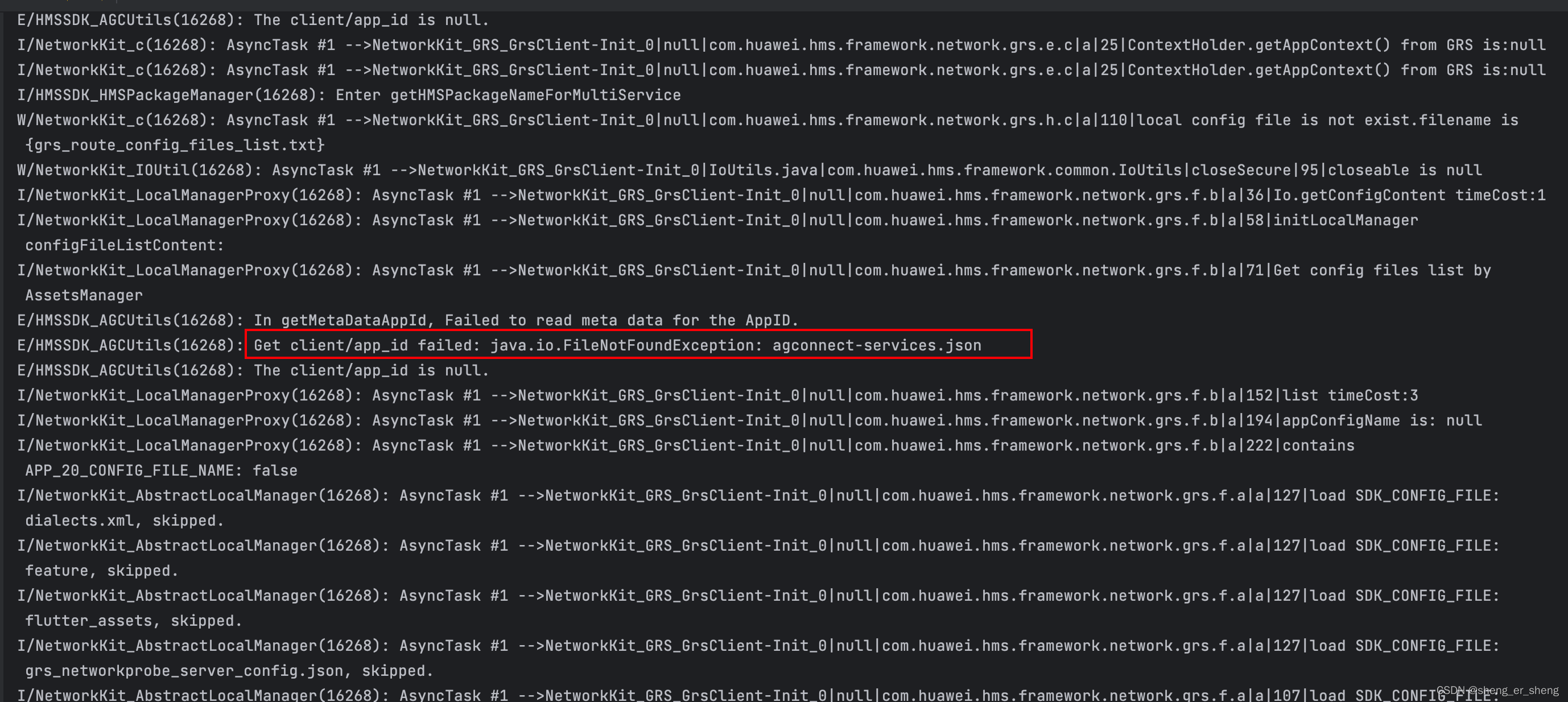The image size is (1568, 702).
Task: Click 'APP_20_CONFIG_FILE_NAME: false' line
Action: [162, 470]
